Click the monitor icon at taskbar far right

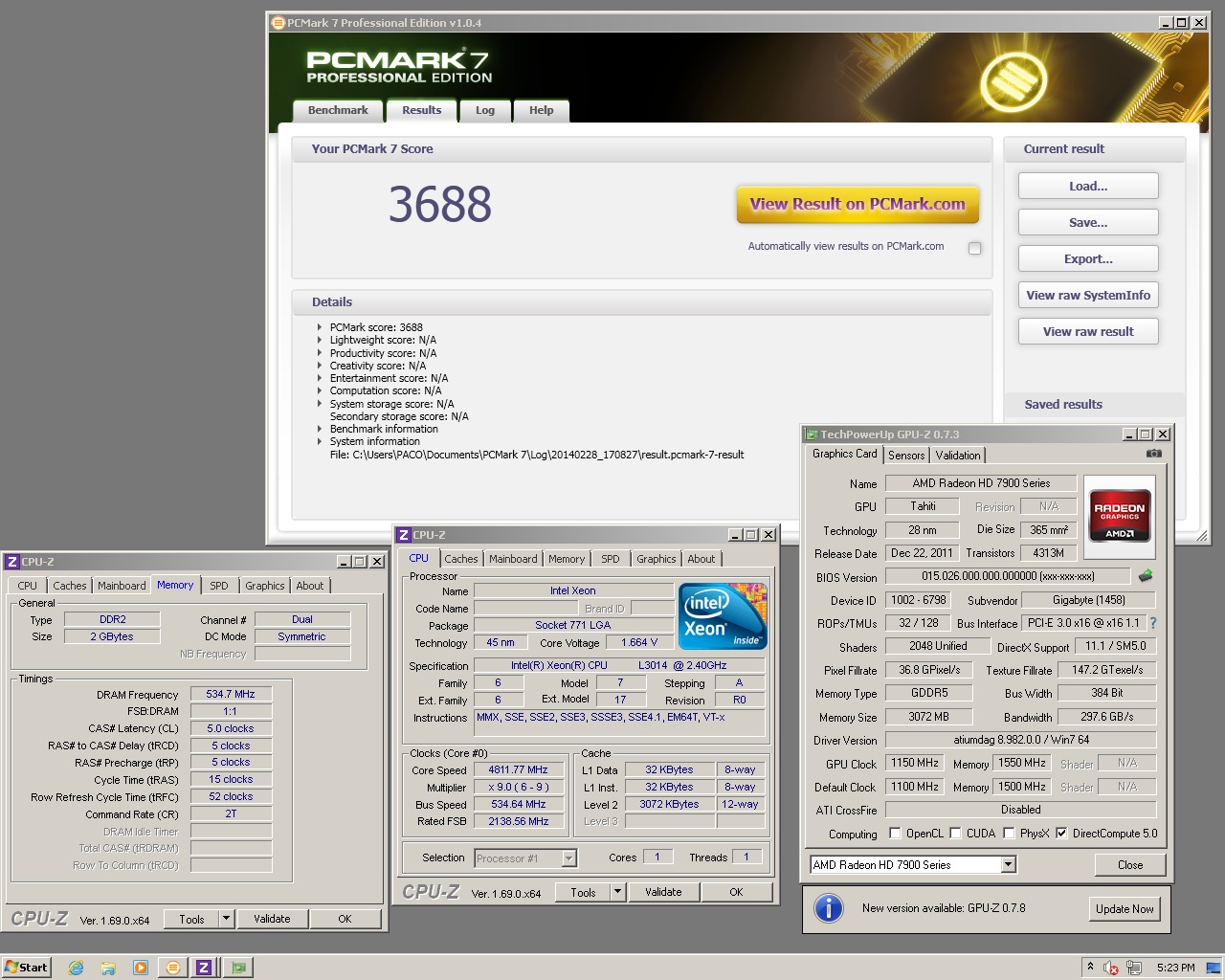[1213, 968]
